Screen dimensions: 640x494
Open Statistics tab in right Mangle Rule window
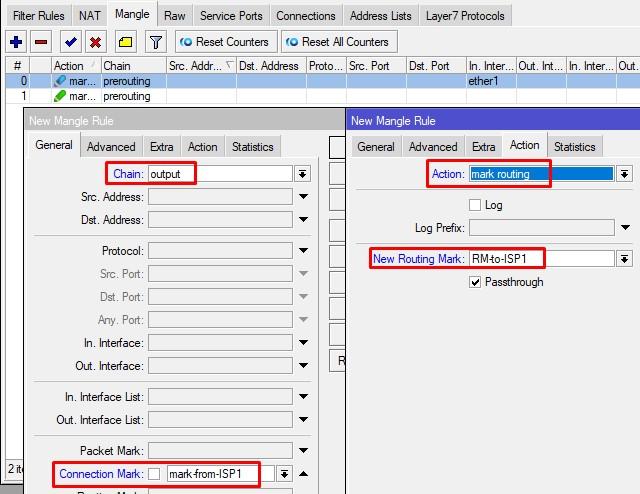click(x=575, y=147)
